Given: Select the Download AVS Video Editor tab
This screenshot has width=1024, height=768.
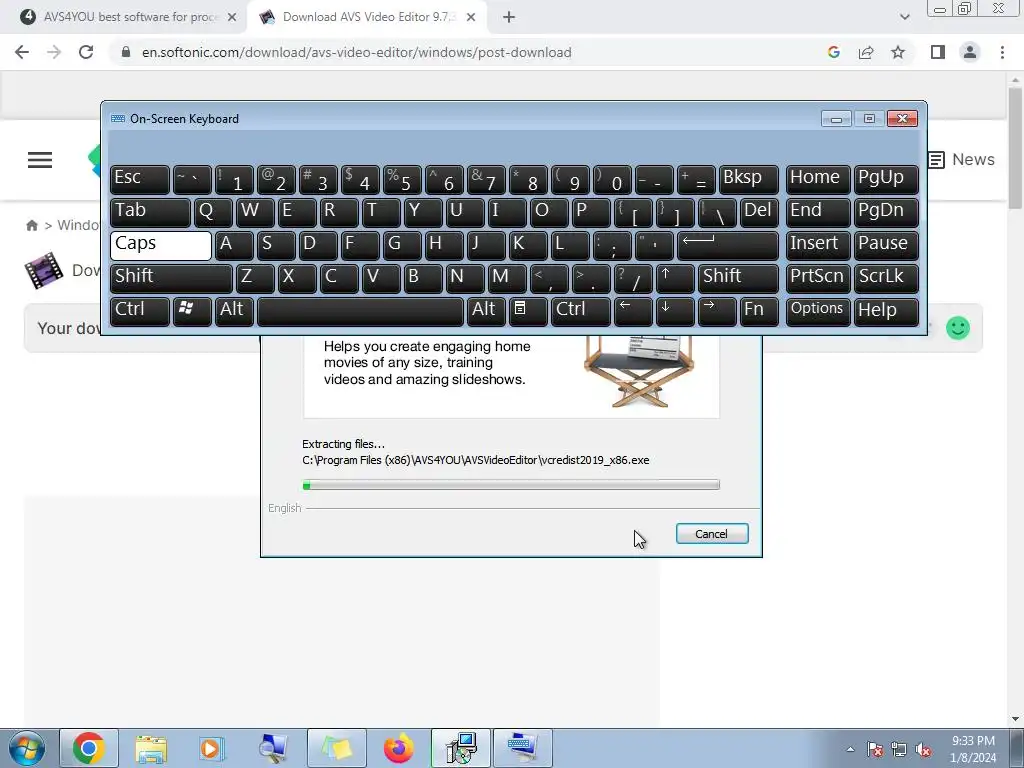Looking at the screenshot, I should click(x=366, y=17).
